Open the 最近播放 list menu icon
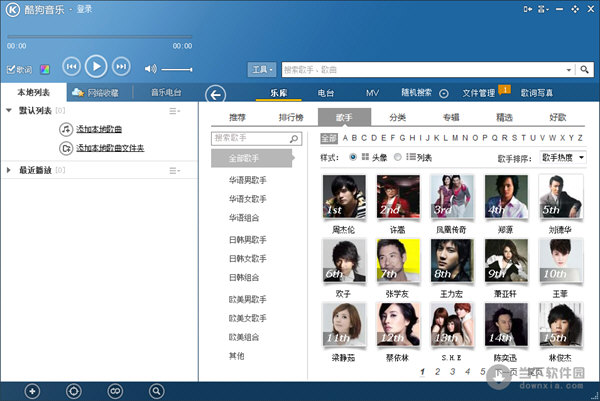Screen dimensions: 600x401 coord(174,171)
